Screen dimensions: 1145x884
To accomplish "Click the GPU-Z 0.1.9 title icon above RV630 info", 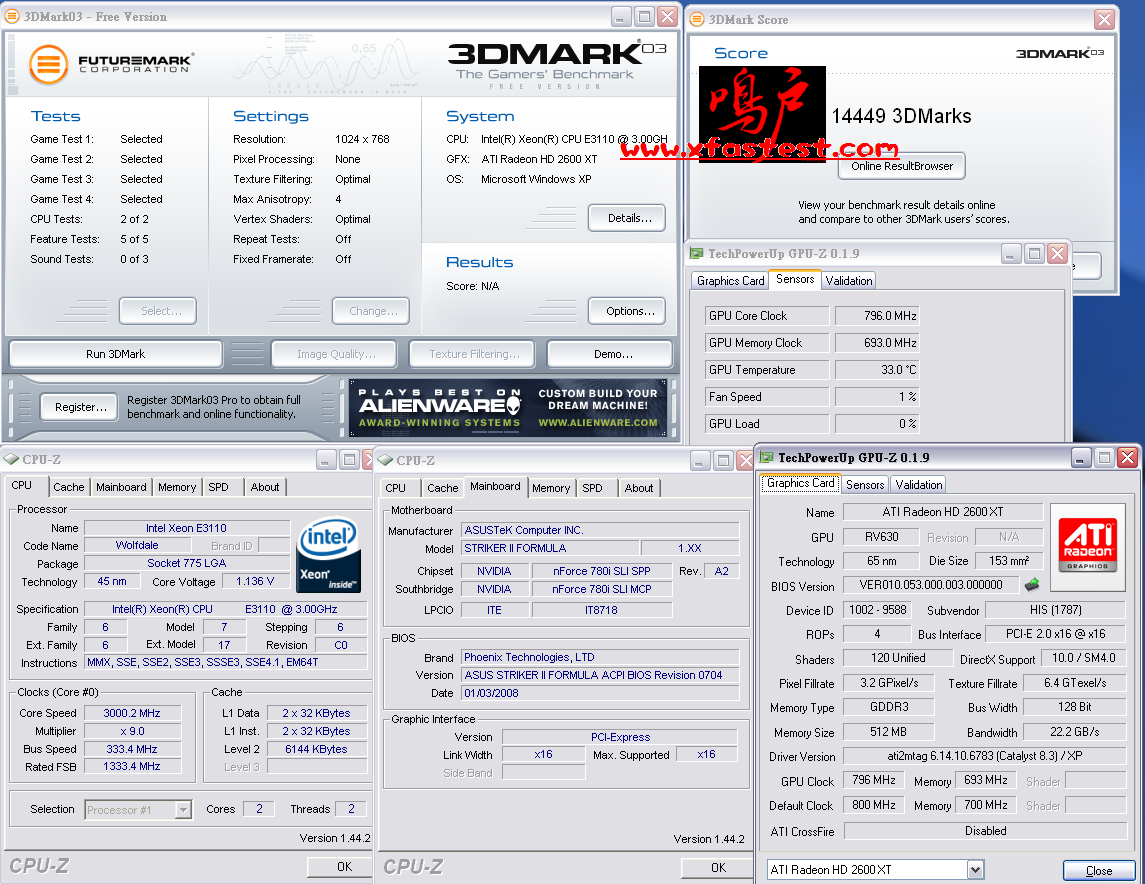I will coord(767,458).
